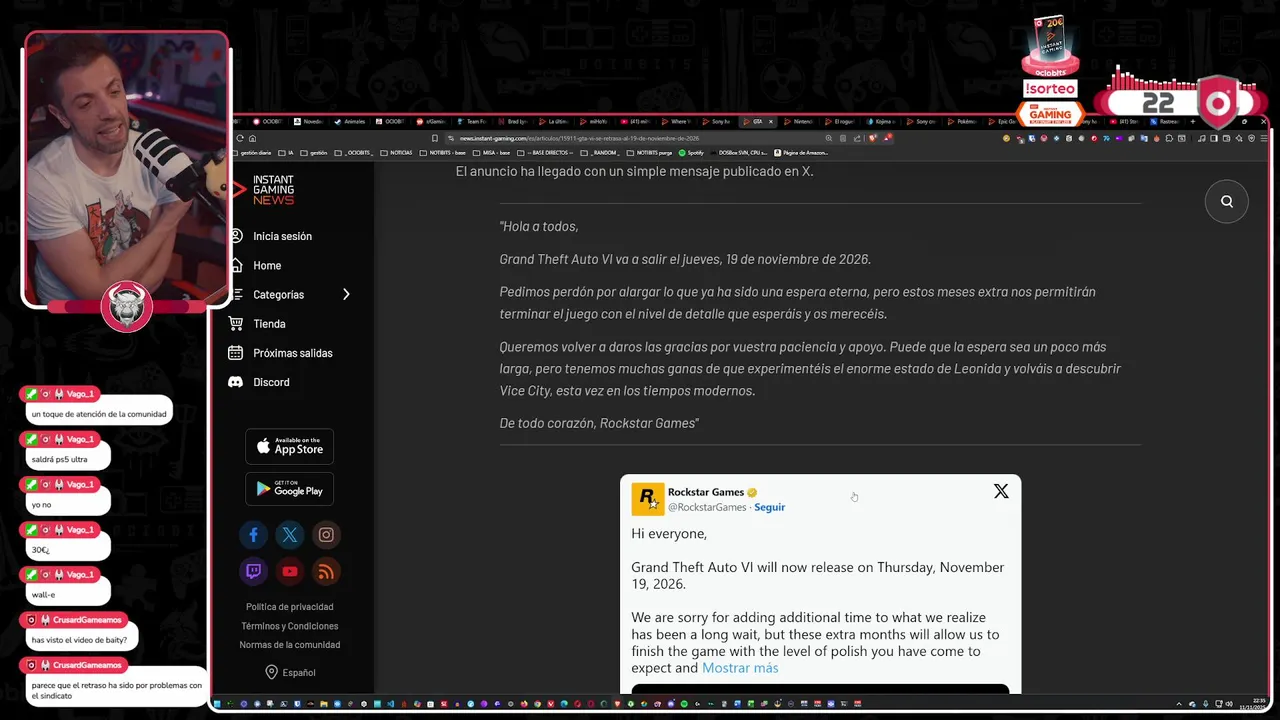Go to Home in sidebar
This screenshot has height=720, width=1280.
tap(267, 265)
